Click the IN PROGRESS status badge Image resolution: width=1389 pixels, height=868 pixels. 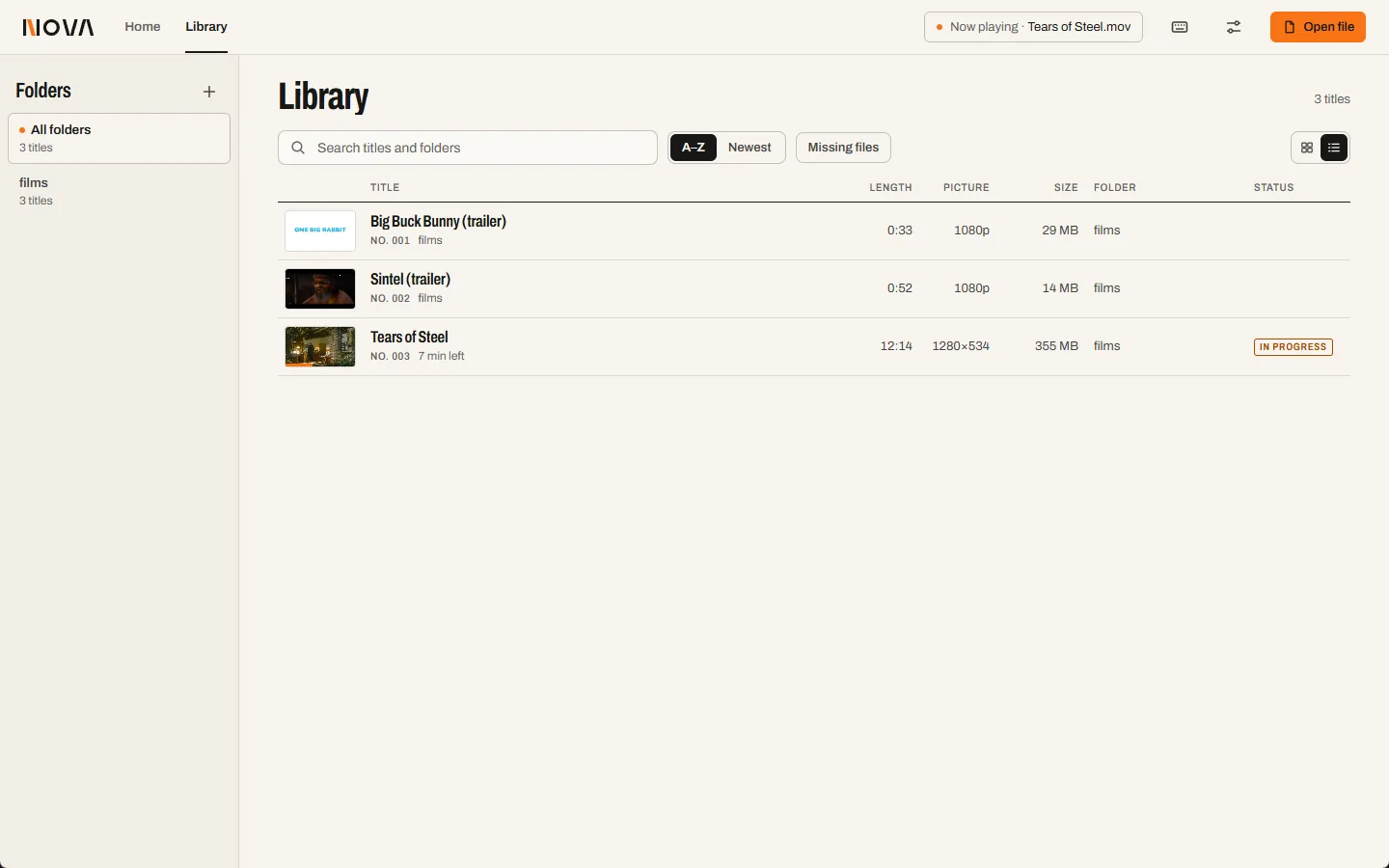point(1294,346)
